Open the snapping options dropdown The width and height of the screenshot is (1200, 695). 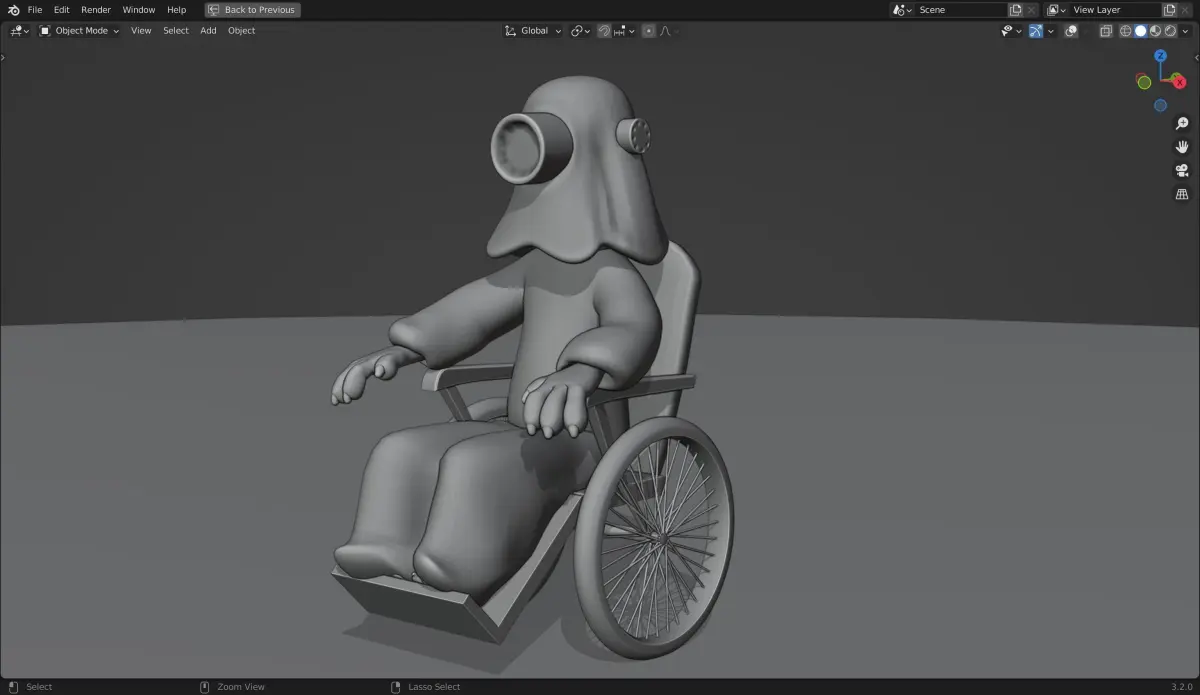coord(625,31)
